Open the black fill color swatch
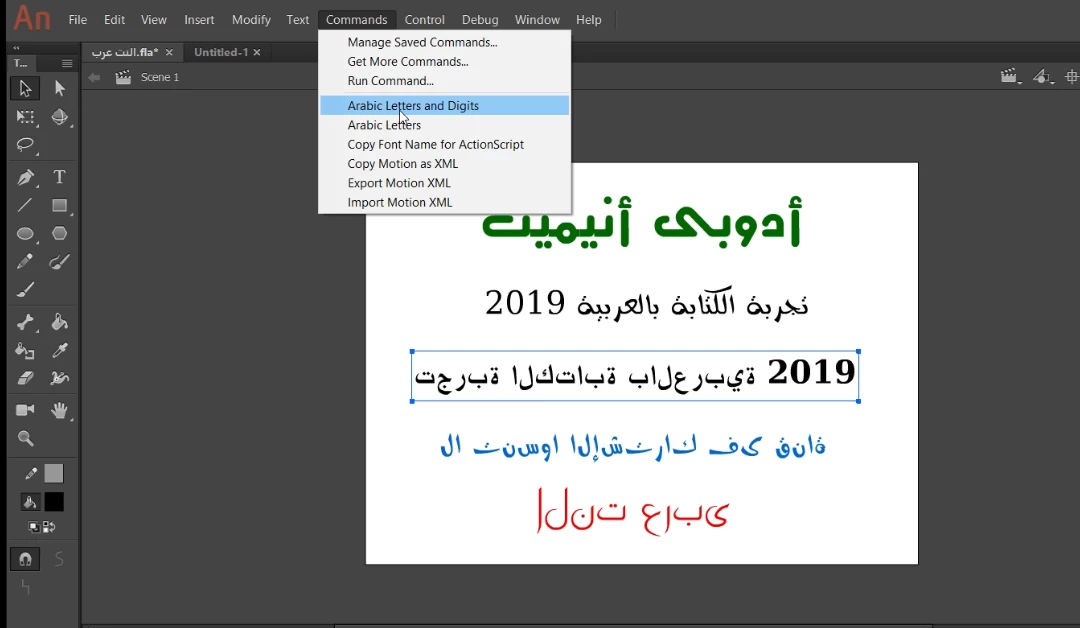Screen dimensions: 1080x628 click(54, 502)
